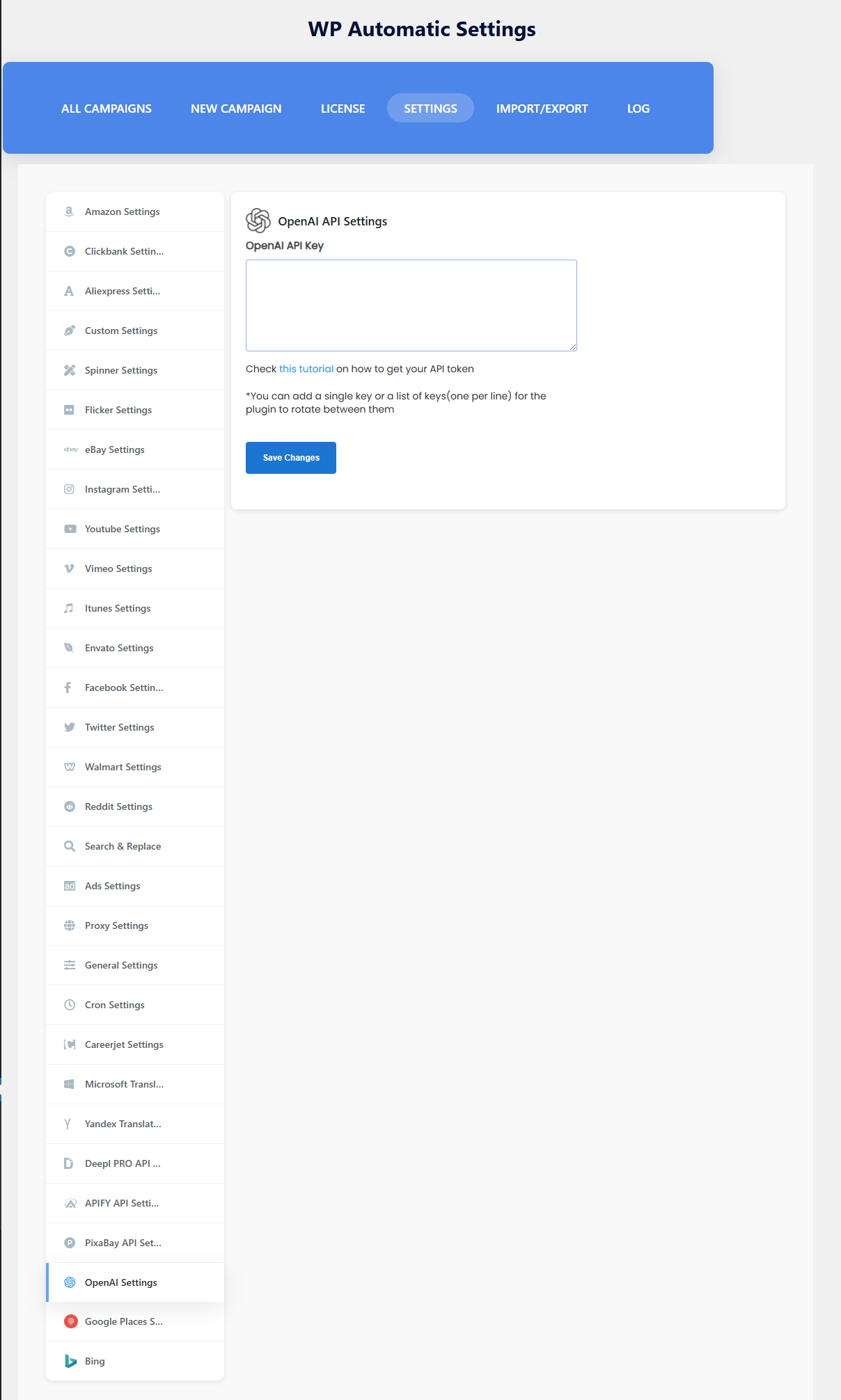Click the Instagram camera icon
The width and height of the screenshot is (841, 1400).
[69, 489]
